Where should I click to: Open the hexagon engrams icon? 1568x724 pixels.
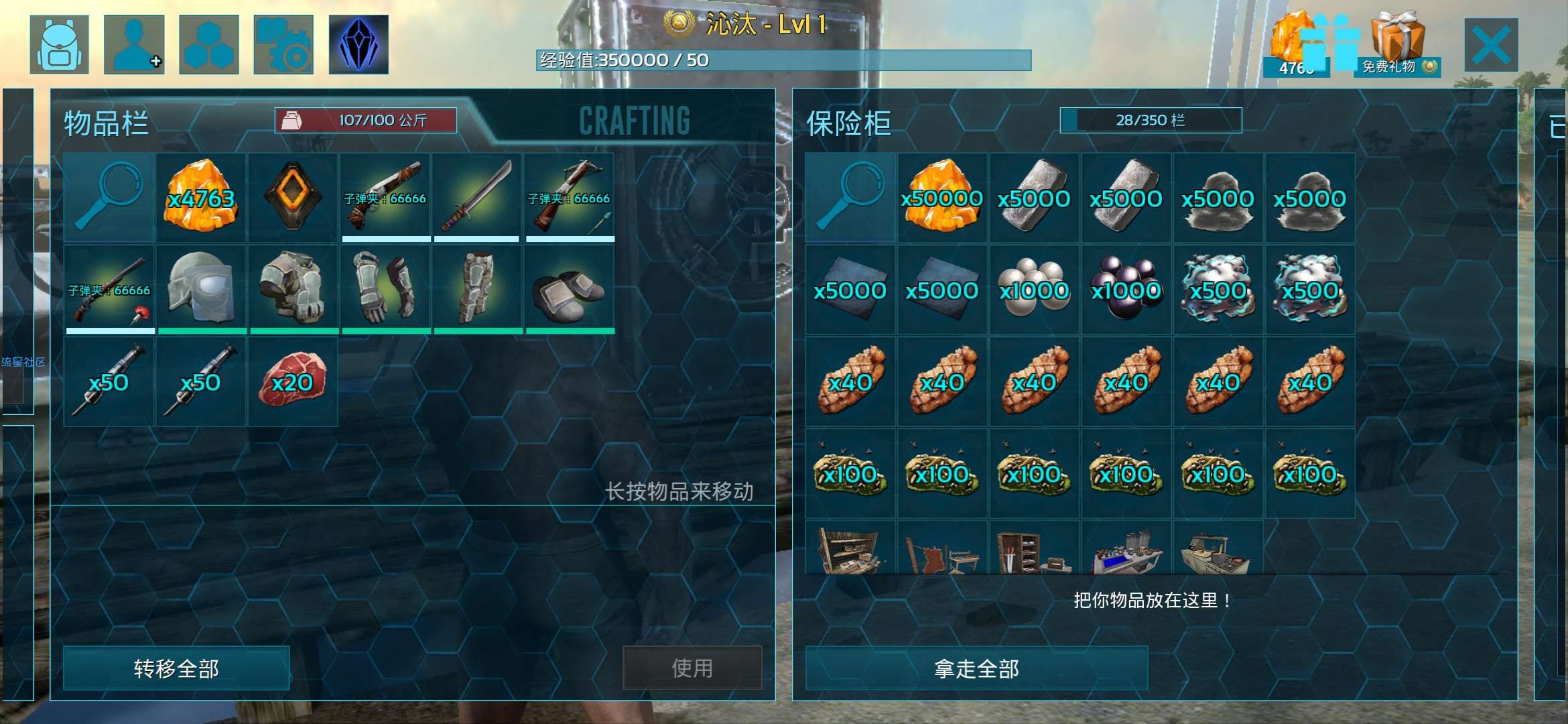[209, 44]
